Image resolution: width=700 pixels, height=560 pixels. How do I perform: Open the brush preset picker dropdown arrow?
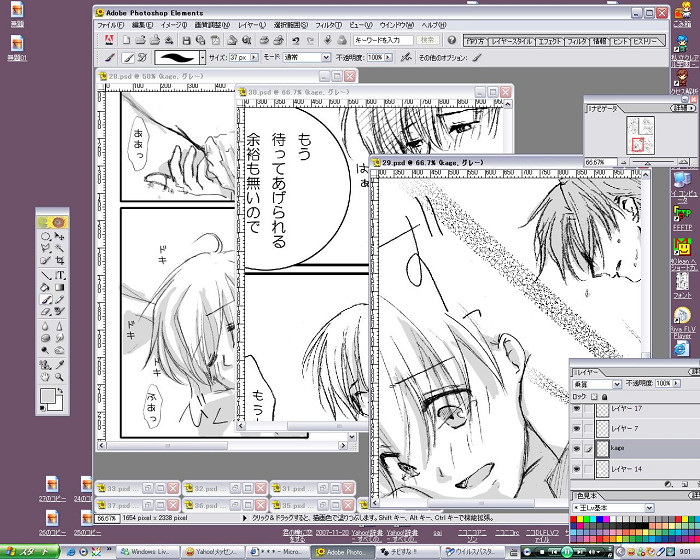202,58
